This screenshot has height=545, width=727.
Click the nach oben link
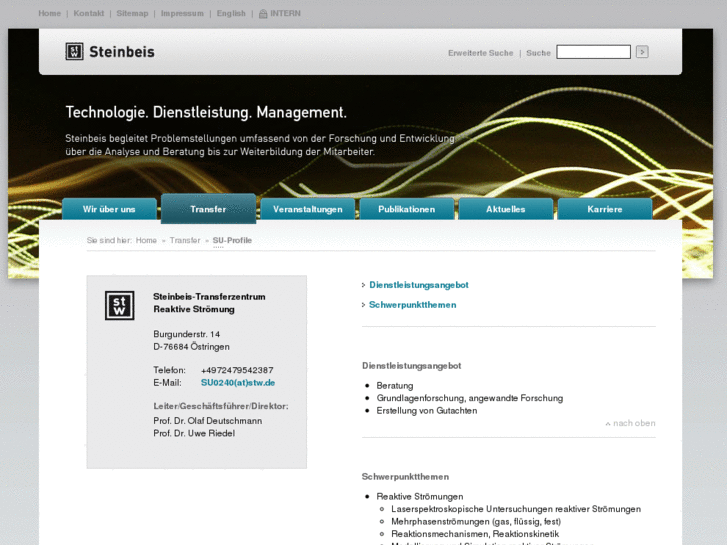point(634,423)
